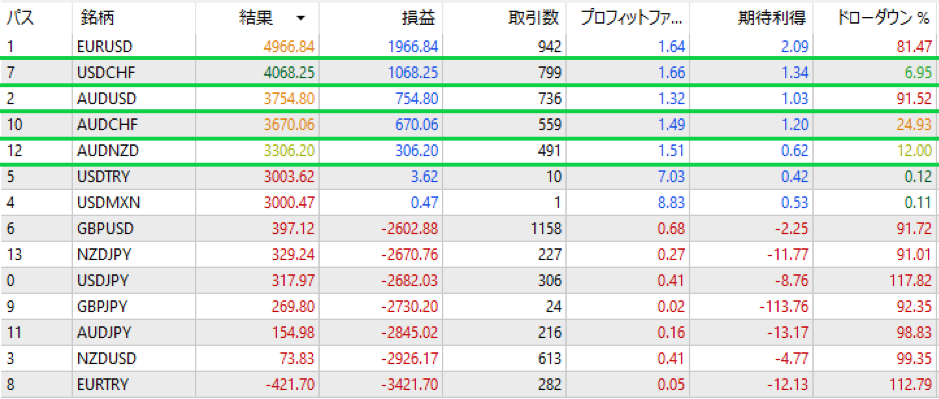Click profit value 754.80
Viewport: 939px width, 399px height.
point(418,99)
